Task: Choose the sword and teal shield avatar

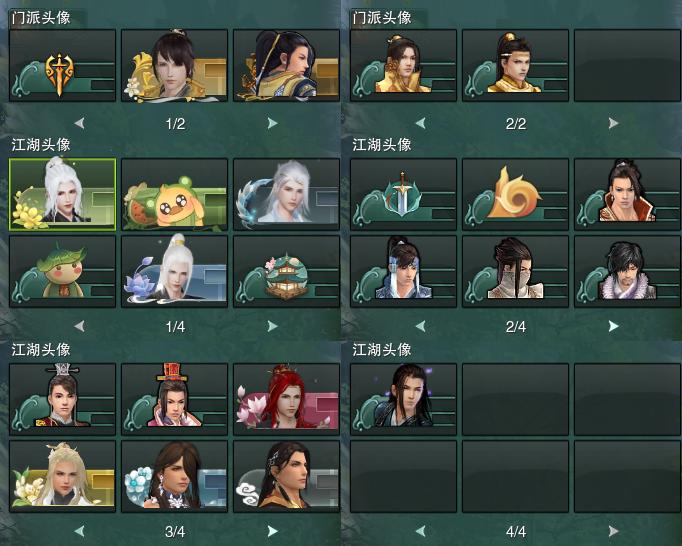Action: click(x=403, y=194)
